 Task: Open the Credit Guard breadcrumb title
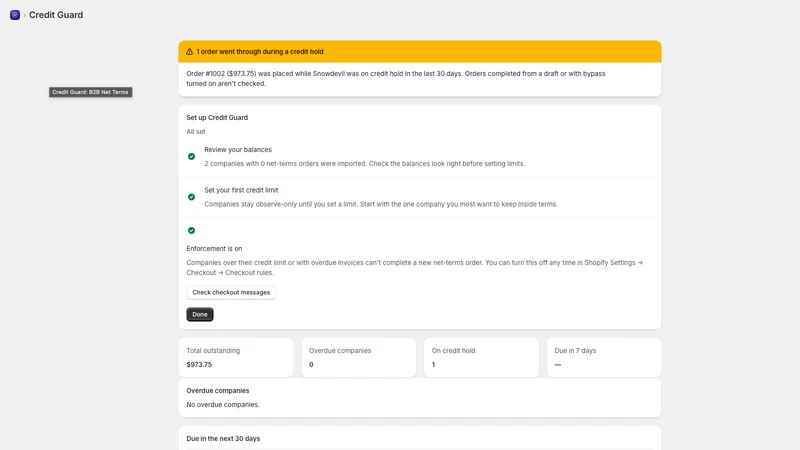pos(56,15)
